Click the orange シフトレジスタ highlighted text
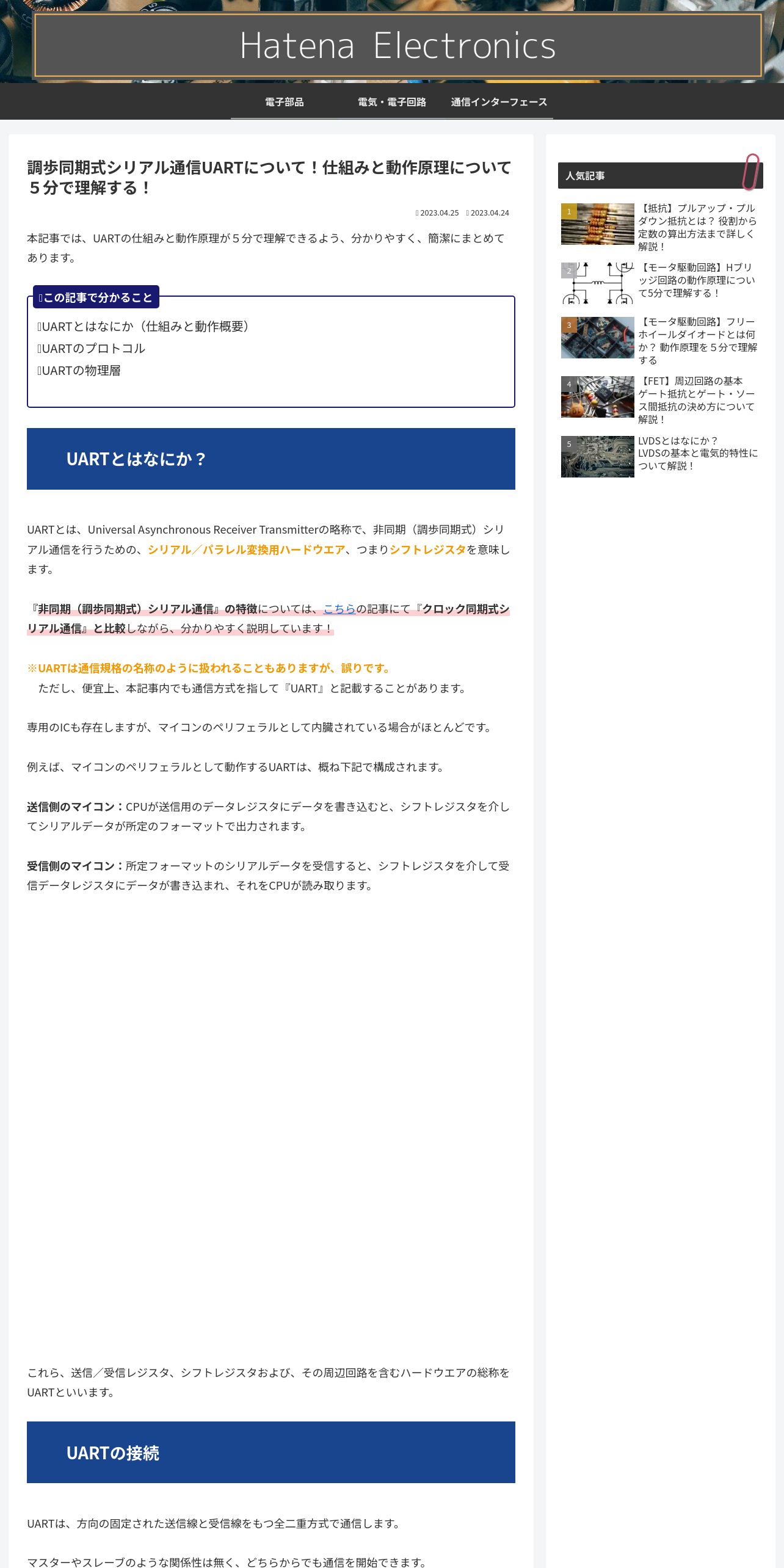784x1568 pixels. (428, 550)
